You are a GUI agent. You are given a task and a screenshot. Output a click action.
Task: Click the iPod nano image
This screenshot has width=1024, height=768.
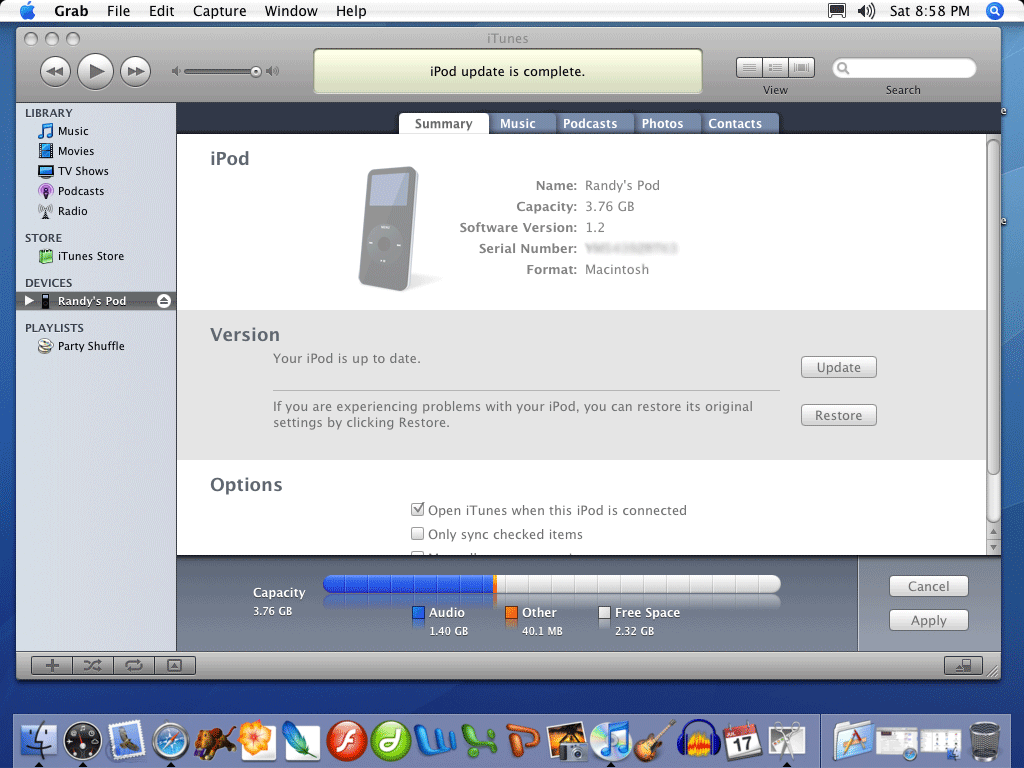pyautogui.click(x=389, y=228)
